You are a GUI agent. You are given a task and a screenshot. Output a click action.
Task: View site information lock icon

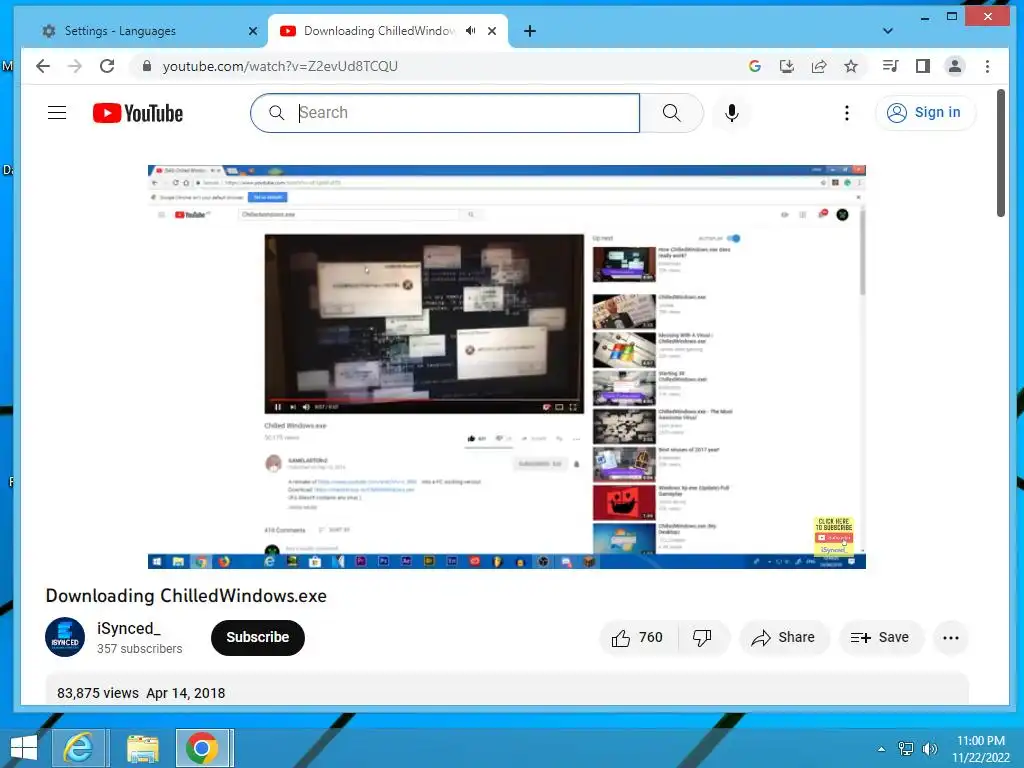(147, 66)
